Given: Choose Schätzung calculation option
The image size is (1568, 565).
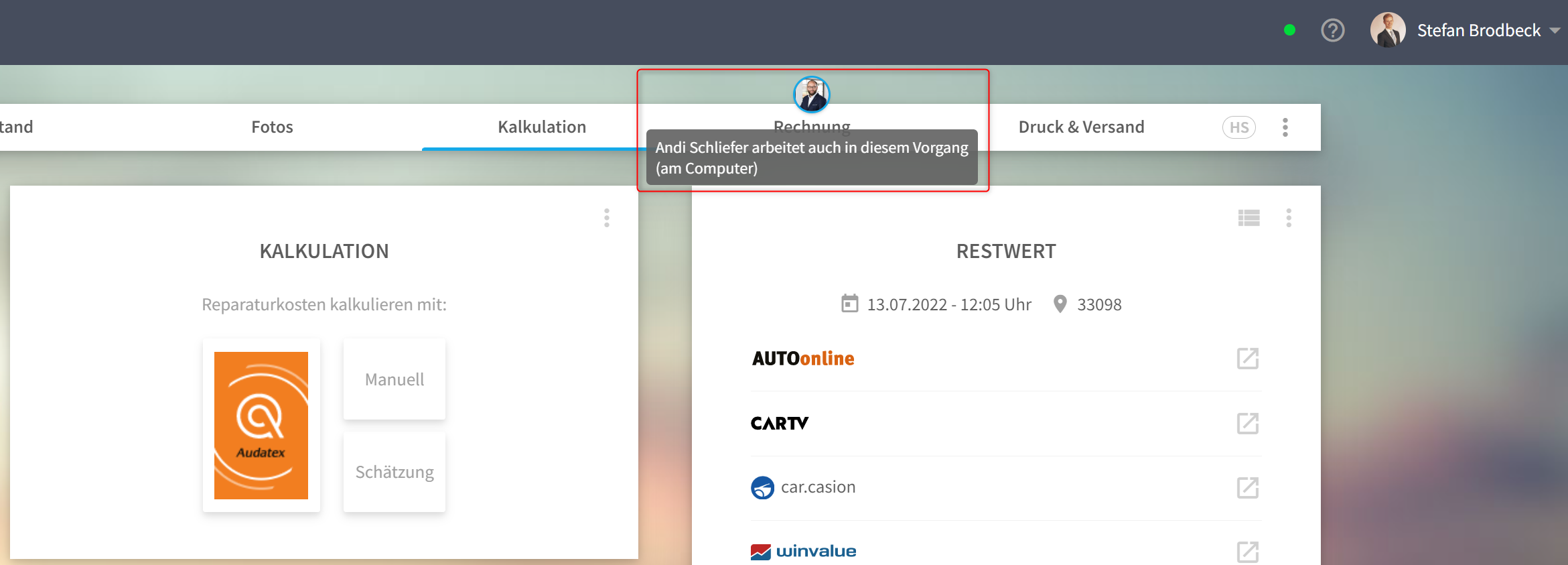Looking at the screenshot, I should (x=395, y=472).
